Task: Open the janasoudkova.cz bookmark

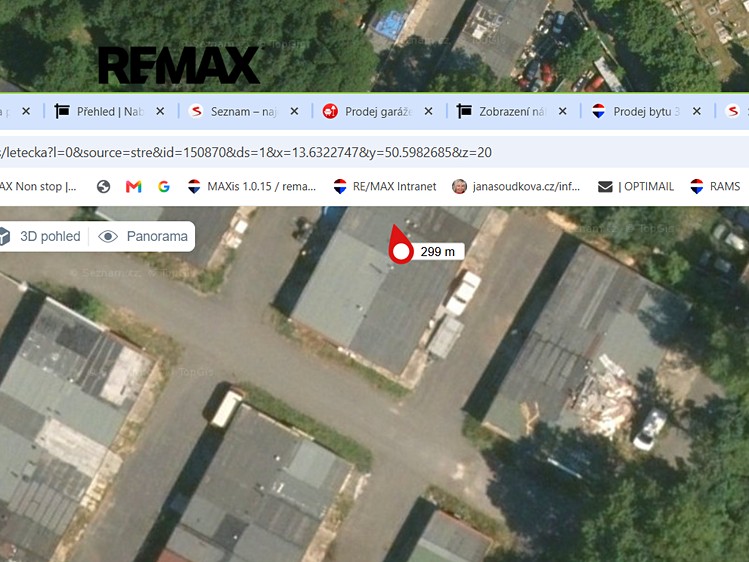Action: coord(516,186)
